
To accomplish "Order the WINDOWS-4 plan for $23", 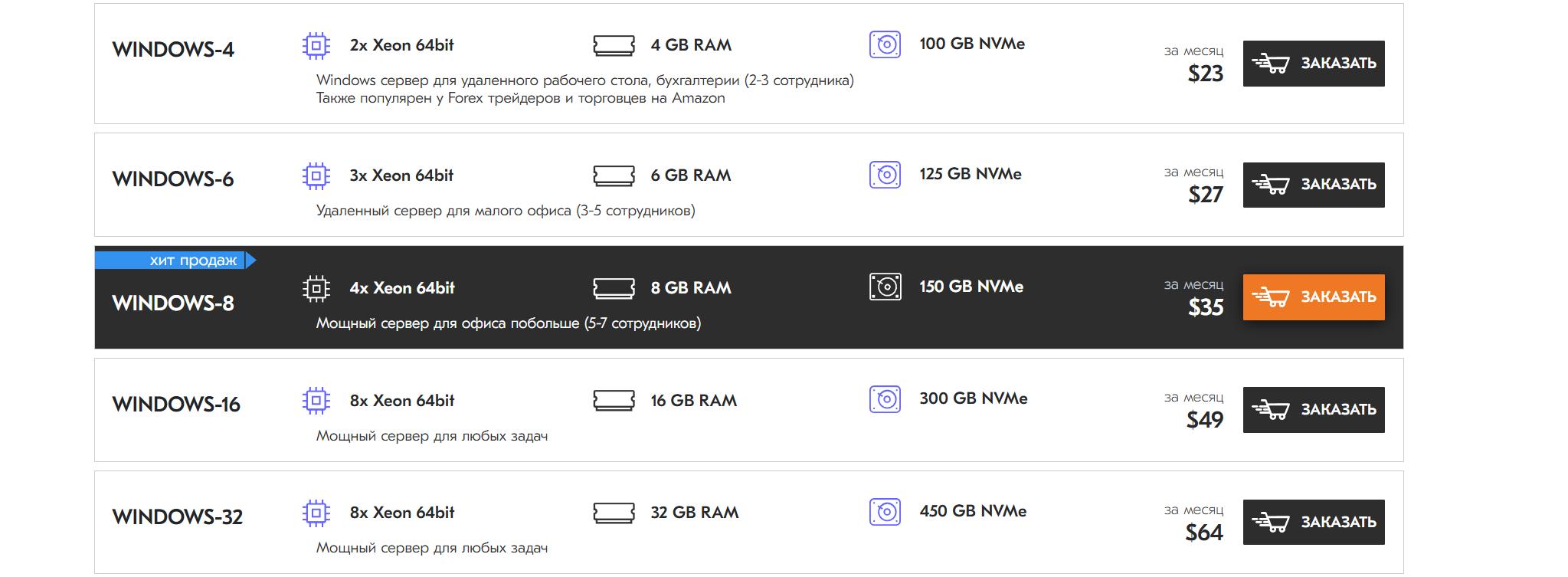I will (x=1313, y=64).
